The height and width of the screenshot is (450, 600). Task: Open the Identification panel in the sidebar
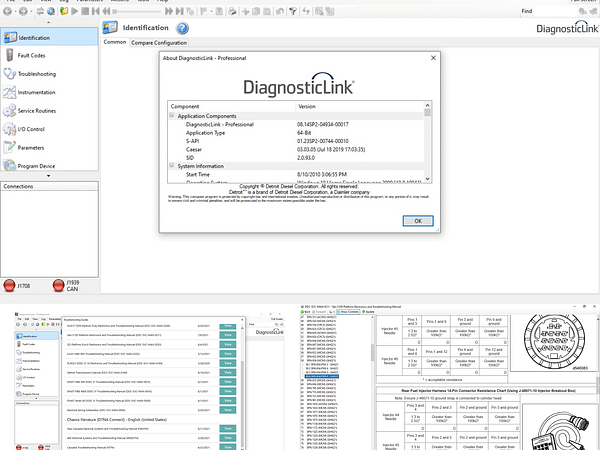pos(49,37)
